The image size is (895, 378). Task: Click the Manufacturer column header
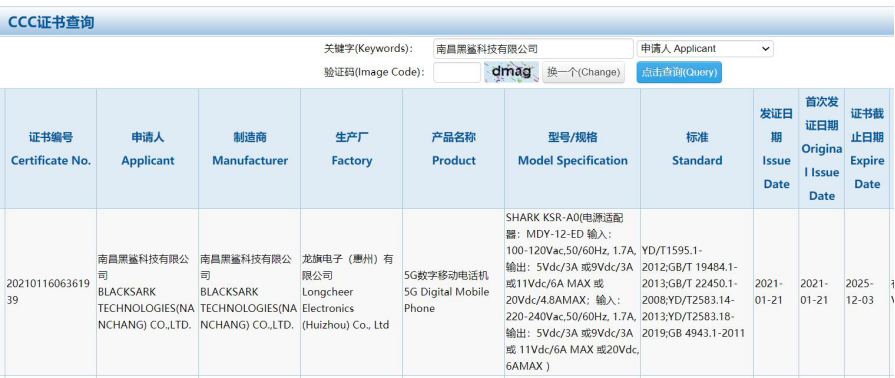pyautogui.click(x=249, y=149)
